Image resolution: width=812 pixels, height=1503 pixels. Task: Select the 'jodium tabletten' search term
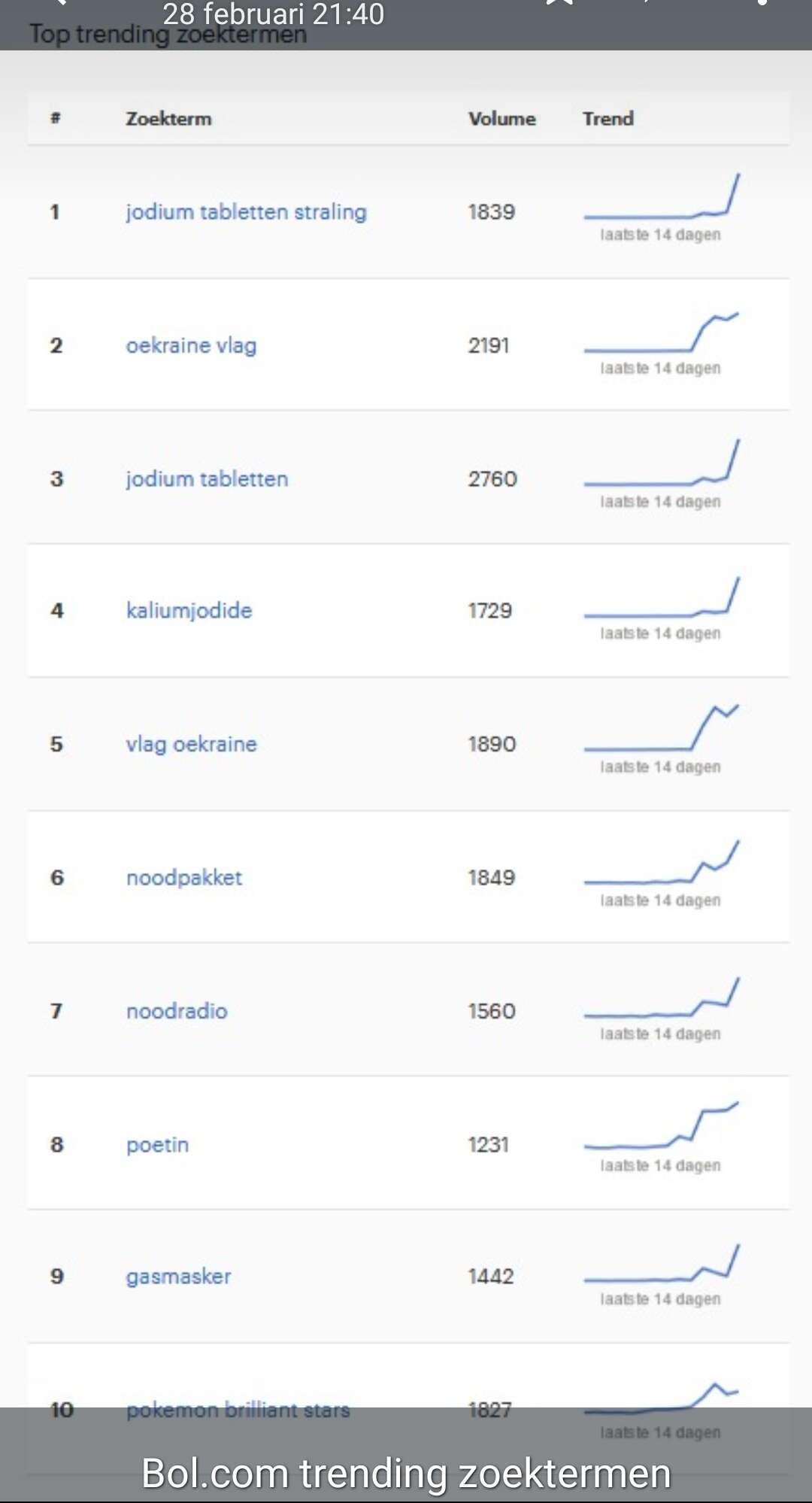click(207, 479)
